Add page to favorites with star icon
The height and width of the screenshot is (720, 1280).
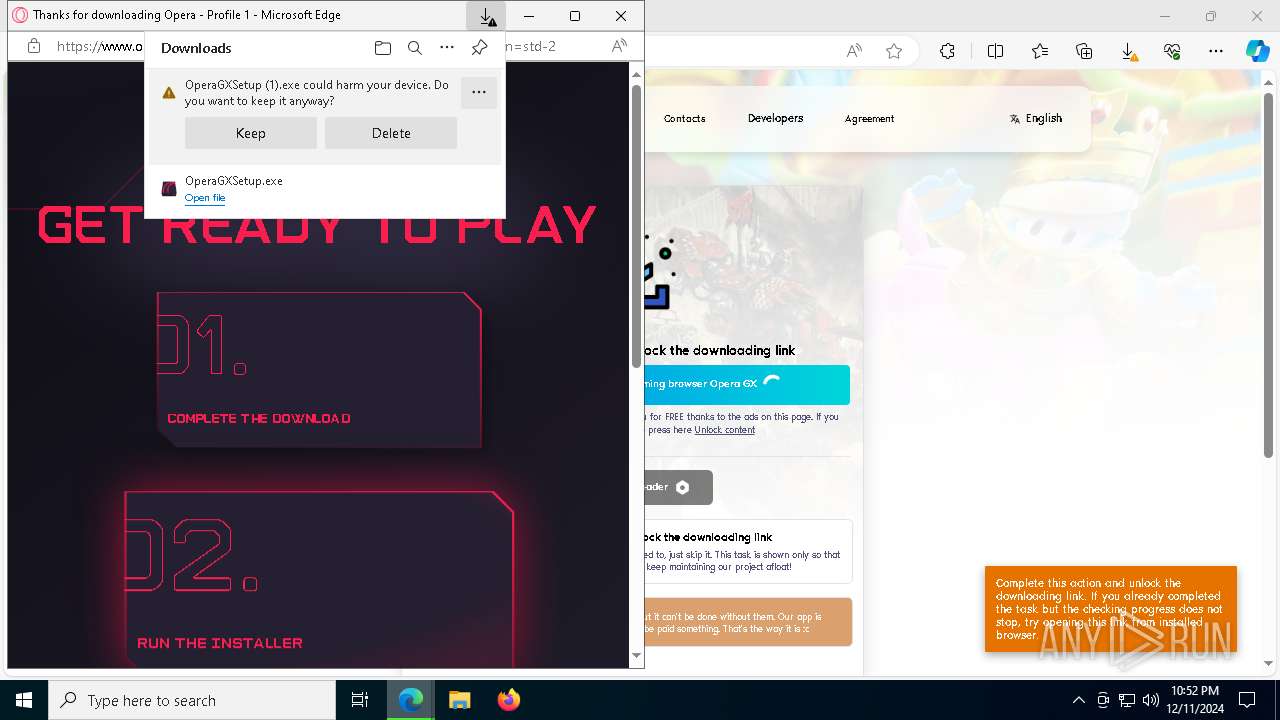click(894, 51)
